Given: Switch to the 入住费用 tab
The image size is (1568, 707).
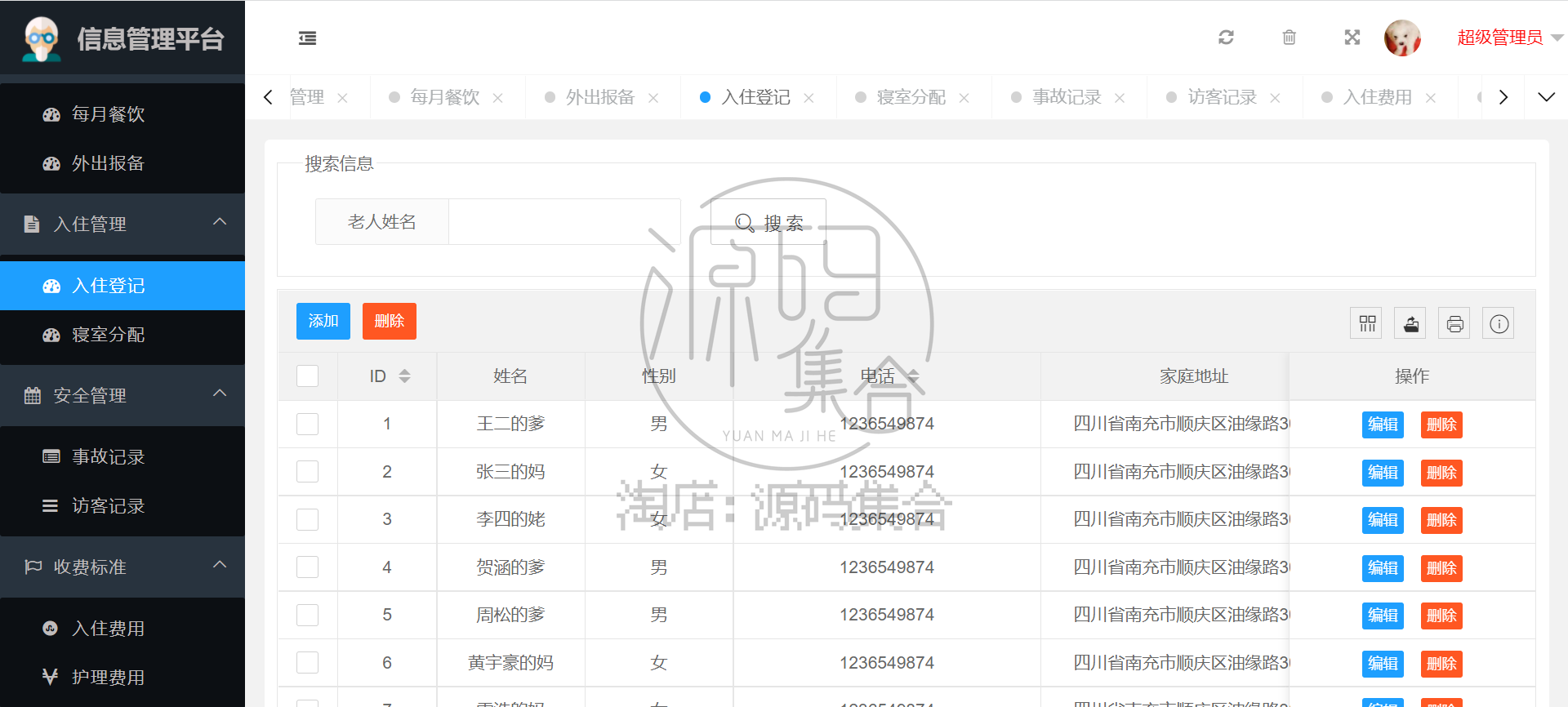Looking at the screenshot, I should click(x=1378, y=97).
